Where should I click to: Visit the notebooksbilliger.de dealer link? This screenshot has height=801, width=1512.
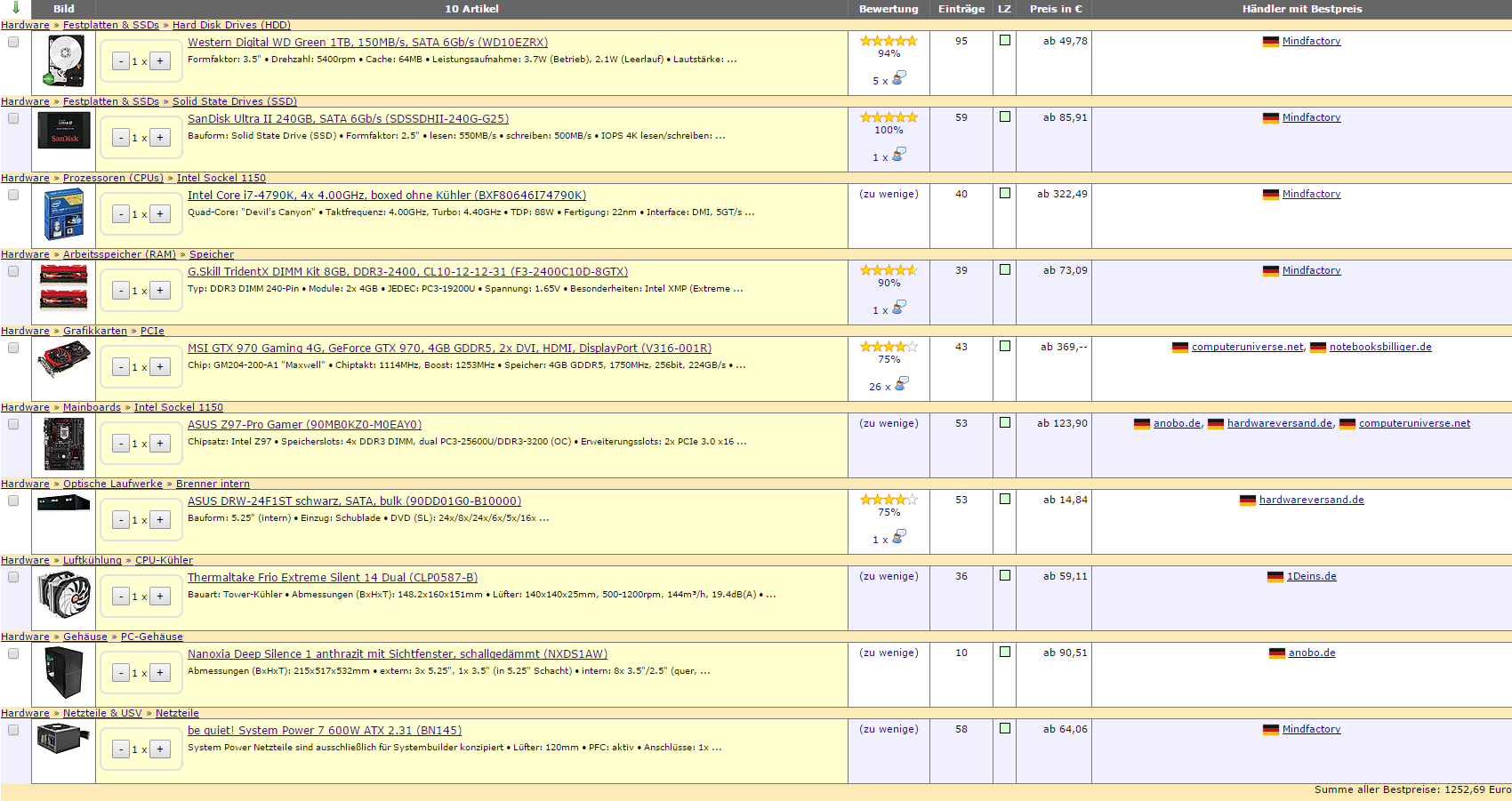pyautogui.click(x=1380, y=347)
